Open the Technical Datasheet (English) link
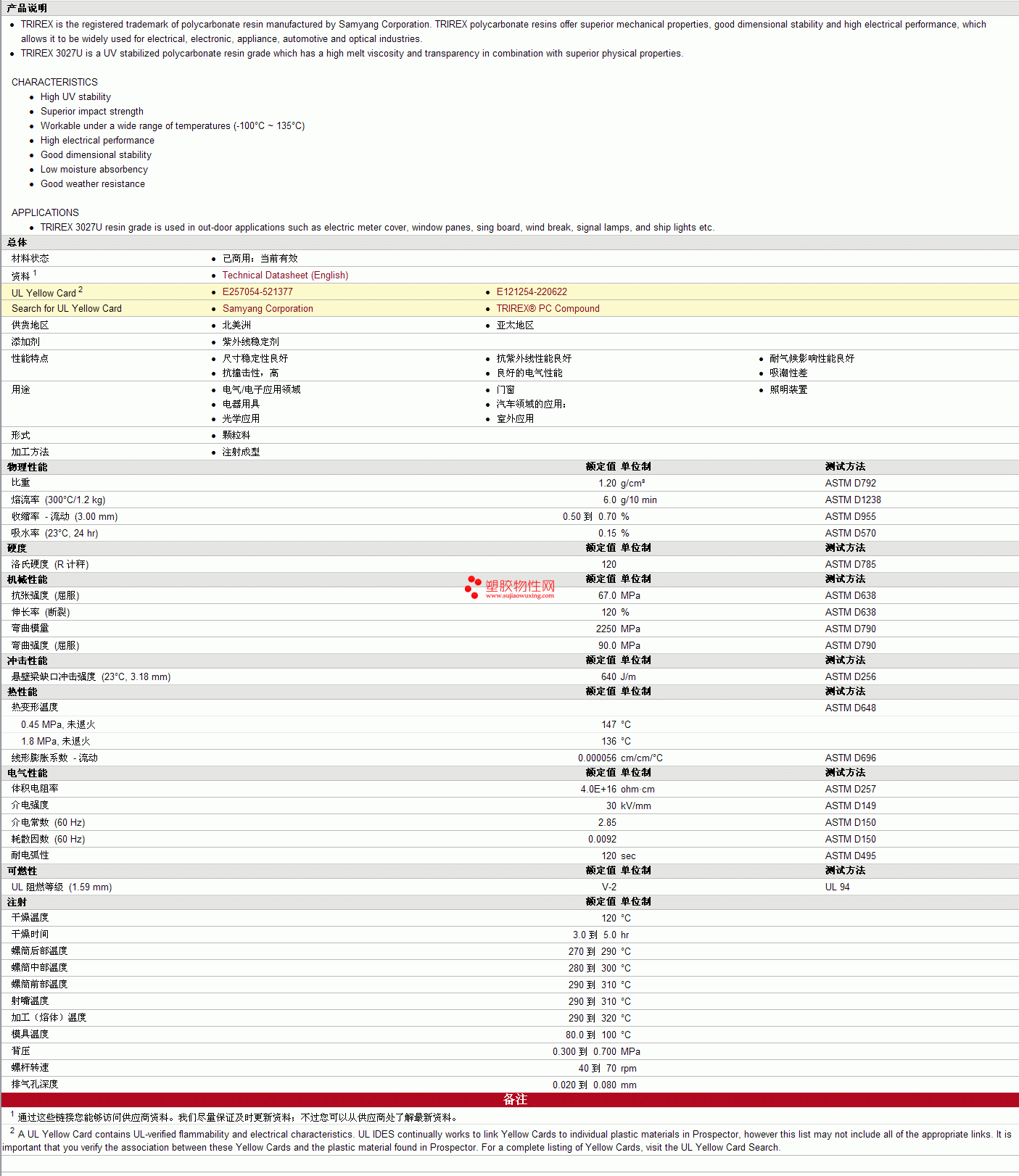This screenshot has height=1176, width=1019. coord(285,276)
